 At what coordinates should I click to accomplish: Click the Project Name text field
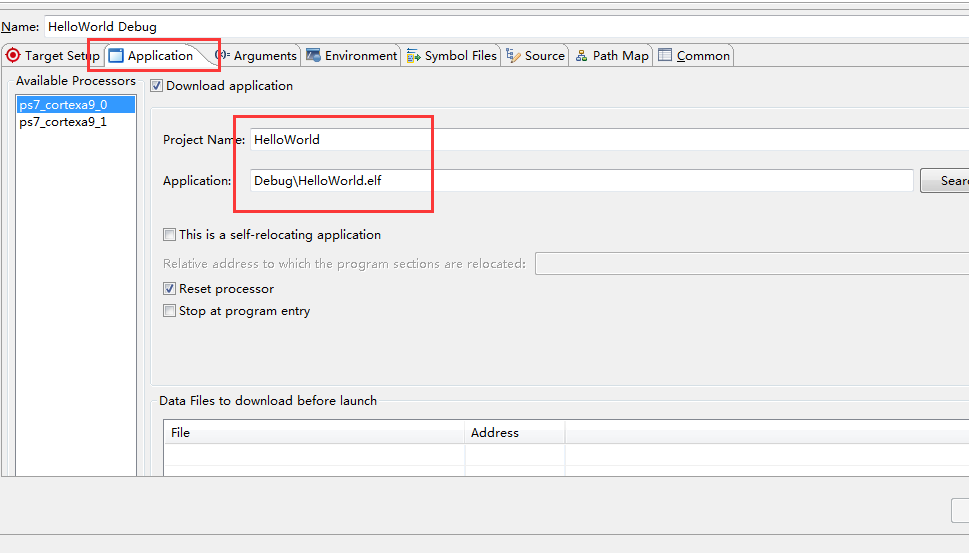600,140
